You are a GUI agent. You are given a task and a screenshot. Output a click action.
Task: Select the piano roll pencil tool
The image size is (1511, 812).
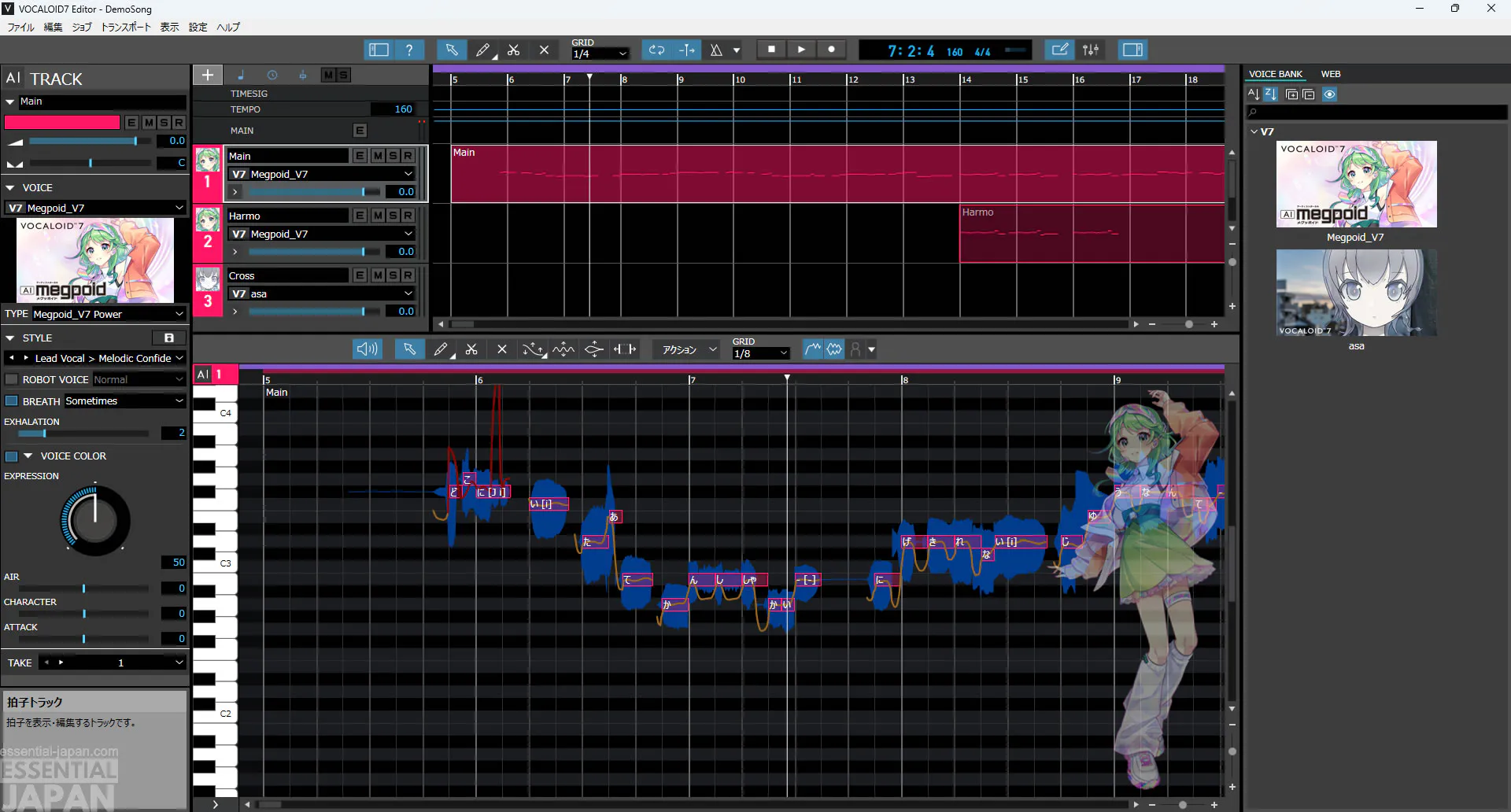pyautogui.click(x=441, y=349)
